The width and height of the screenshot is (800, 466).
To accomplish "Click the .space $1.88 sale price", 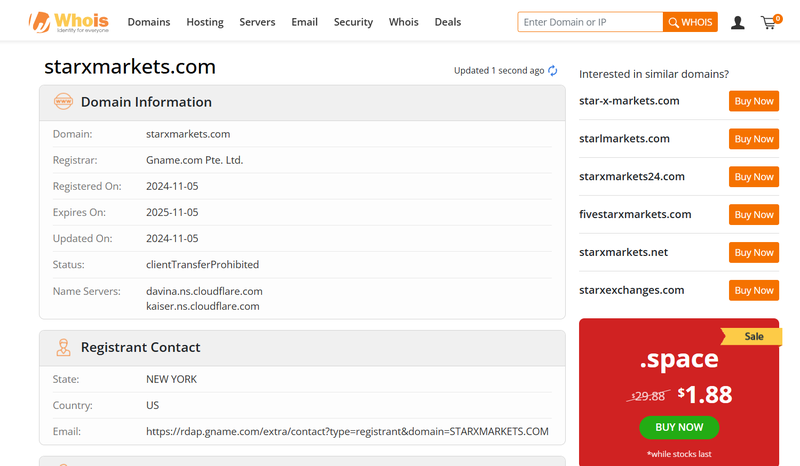I will 705,395.
